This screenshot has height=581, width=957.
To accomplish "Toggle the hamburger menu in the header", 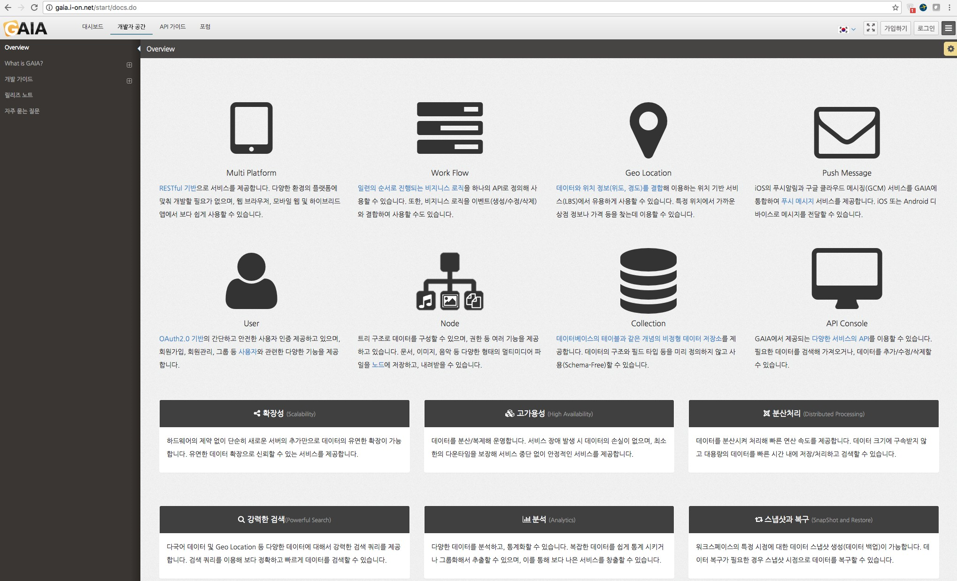I will [x=948, y=28].
